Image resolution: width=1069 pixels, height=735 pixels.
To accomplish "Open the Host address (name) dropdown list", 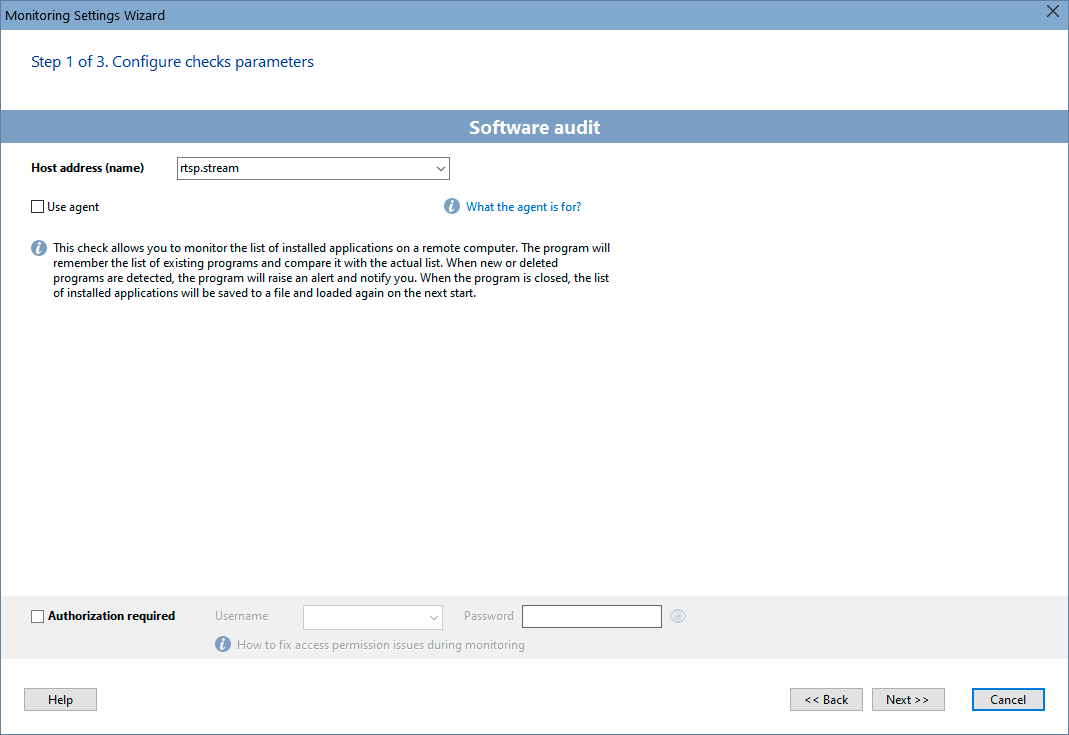I will click(x=440, y=168).
